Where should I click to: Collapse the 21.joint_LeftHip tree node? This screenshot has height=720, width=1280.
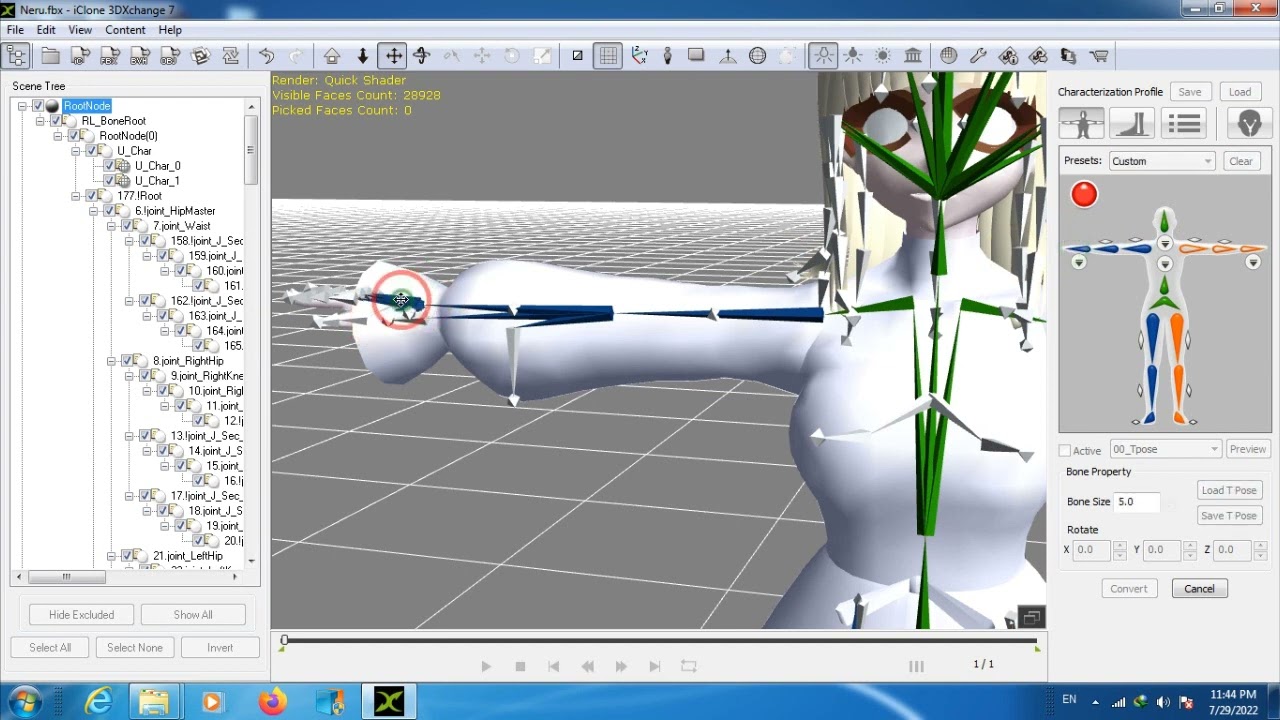click(x=112, y=556)
